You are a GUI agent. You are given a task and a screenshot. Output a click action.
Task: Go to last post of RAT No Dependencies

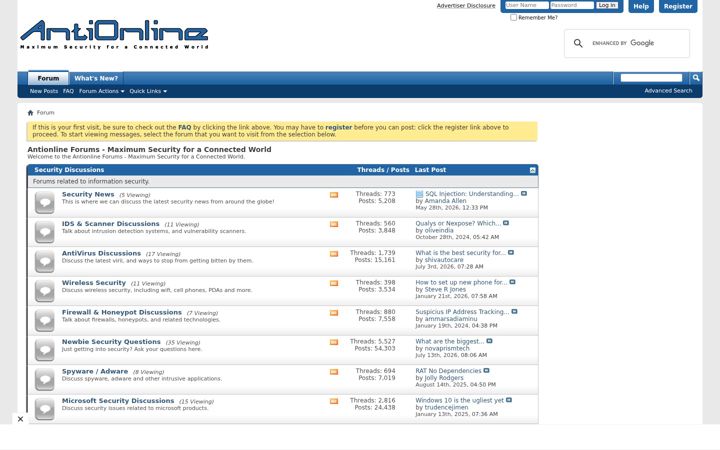click(x=486, y=371)
